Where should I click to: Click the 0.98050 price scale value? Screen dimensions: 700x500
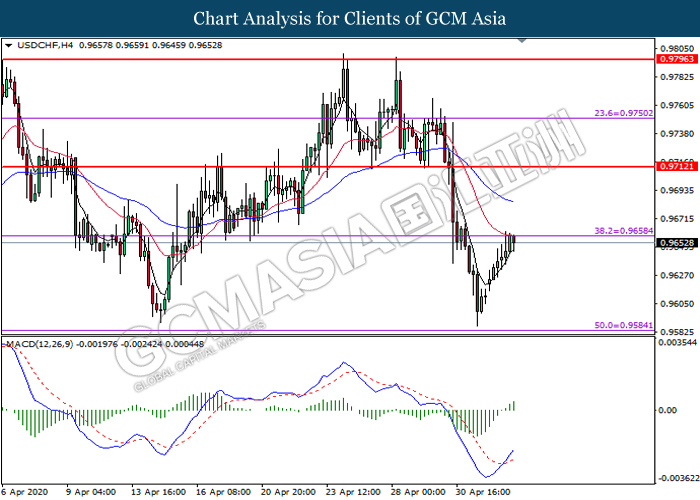tap(677, 49)
